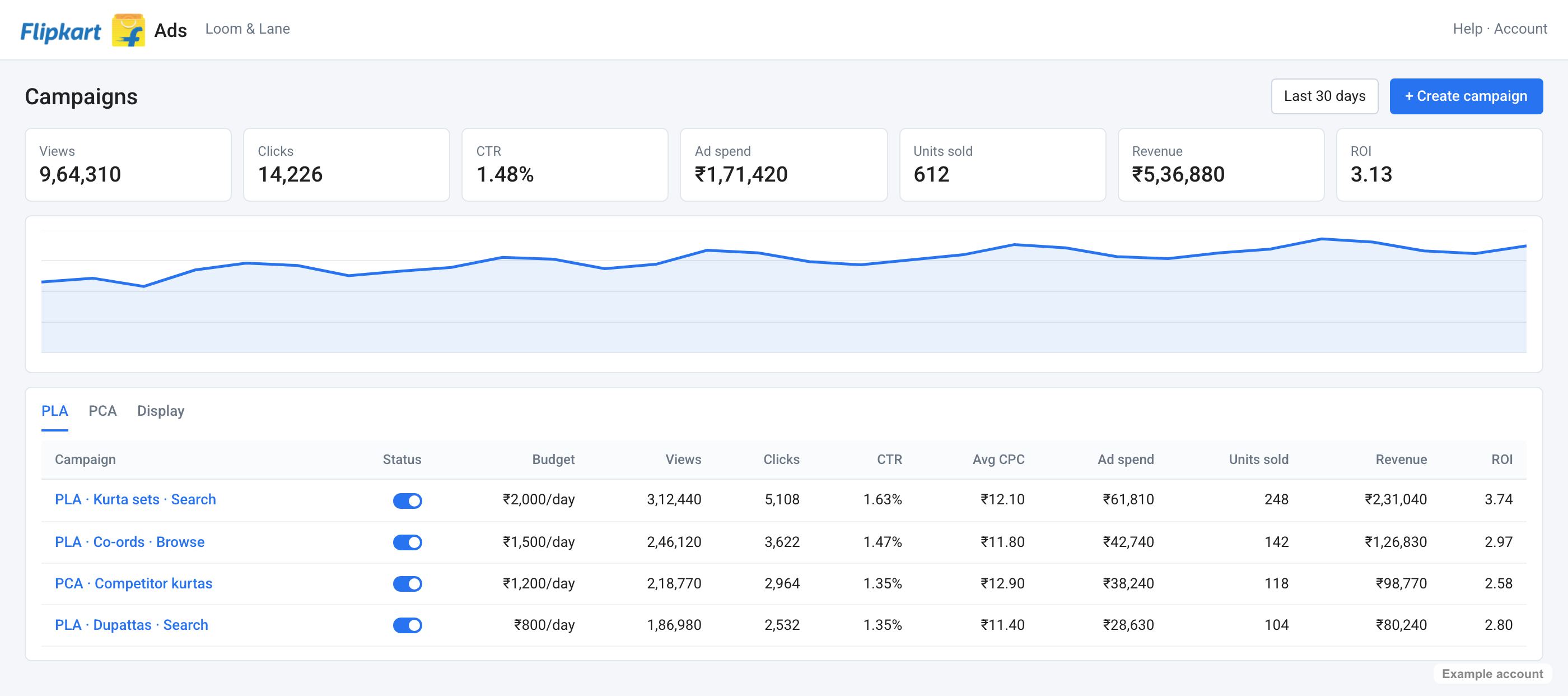Image resolution: width=1568 pixels, height=696 pixels.
Task: Click the Loom & Lane account name
Action: tap(248, 29)
